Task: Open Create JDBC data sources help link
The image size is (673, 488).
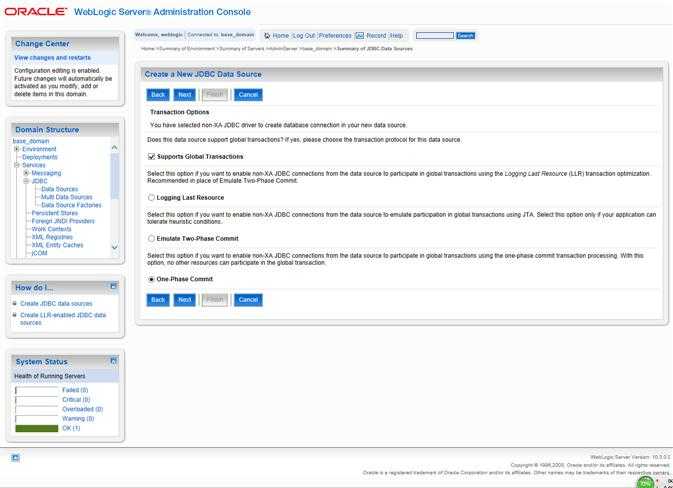Action: (56, 303)
